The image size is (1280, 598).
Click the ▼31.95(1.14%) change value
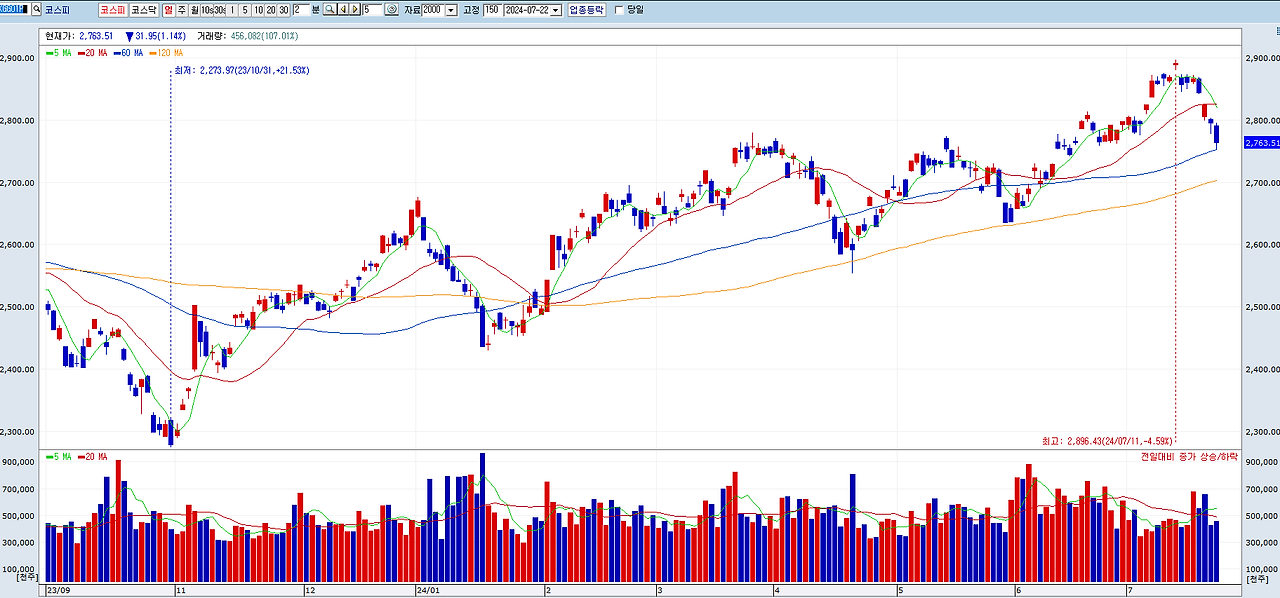(156, 36)
